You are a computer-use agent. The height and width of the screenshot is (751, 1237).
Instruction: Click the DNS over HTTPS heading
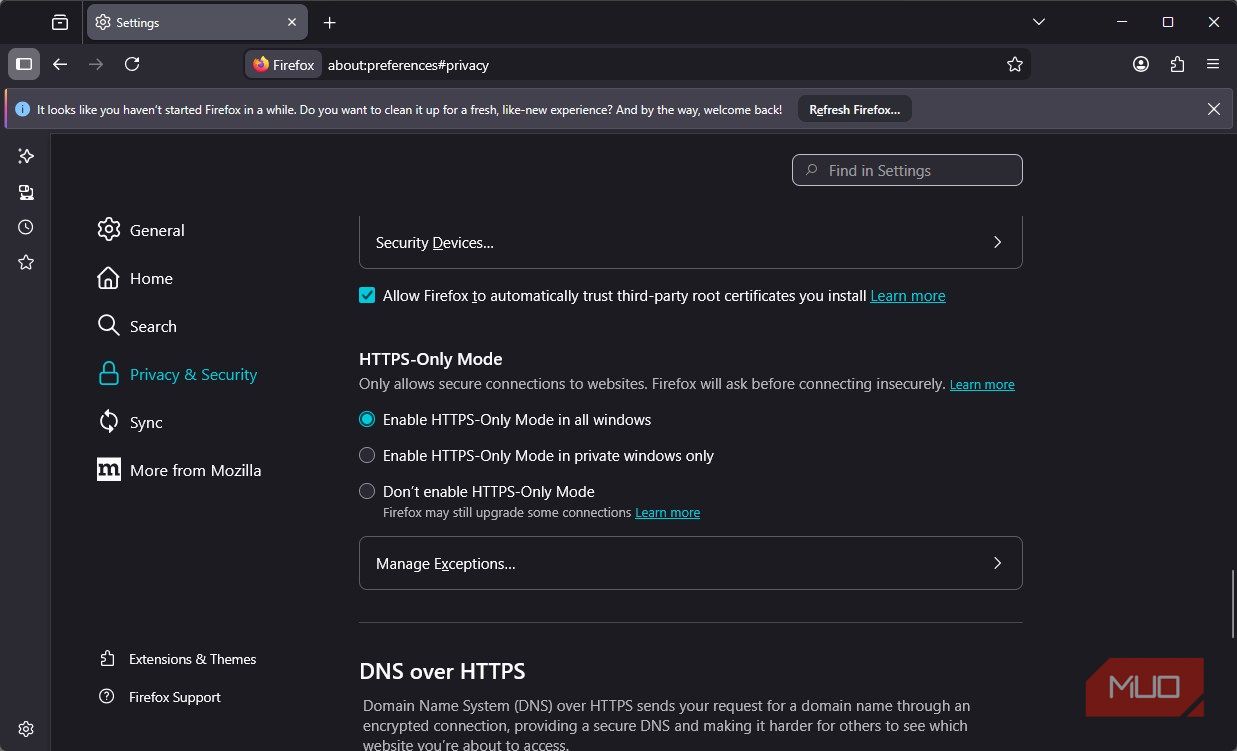442,671
